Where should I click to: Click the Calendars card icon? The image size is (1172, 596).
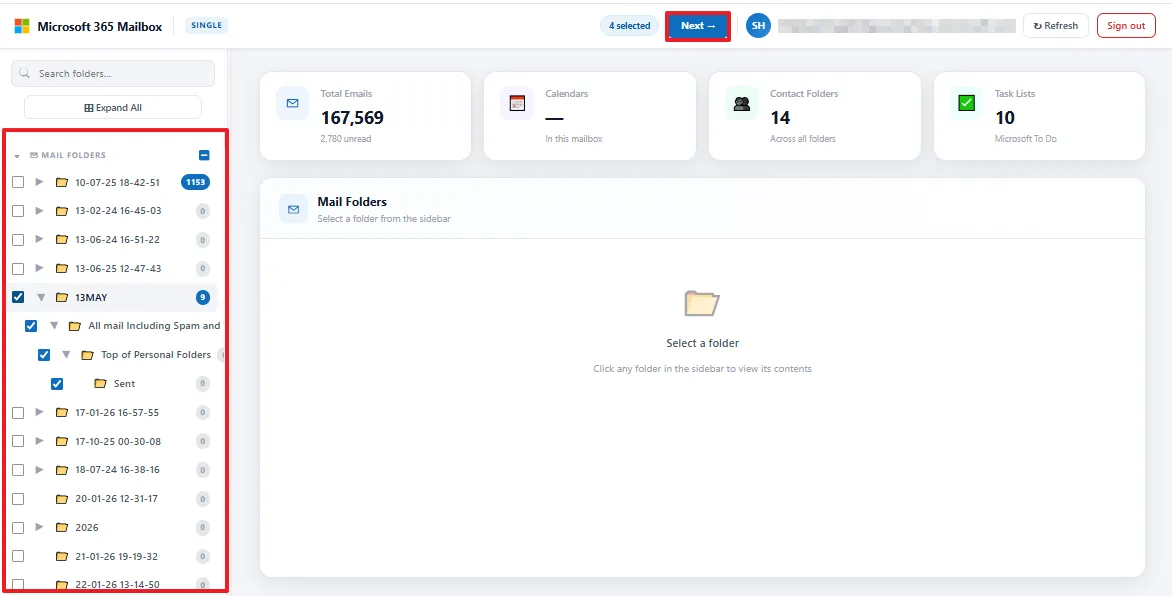(517, 103)
